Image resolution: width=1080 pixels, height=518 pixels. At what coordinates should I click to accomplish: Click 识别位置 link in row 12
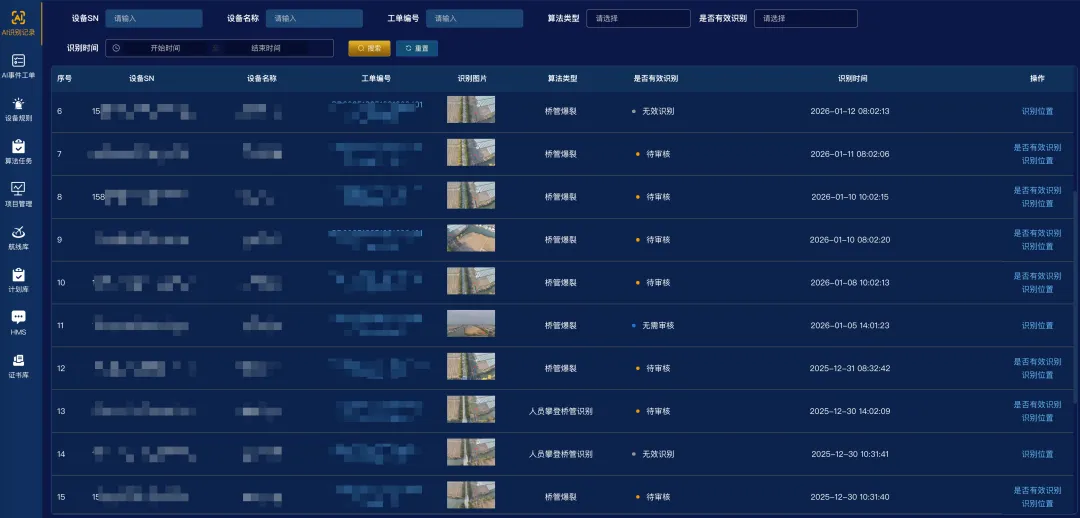(x=1037, y=375)
